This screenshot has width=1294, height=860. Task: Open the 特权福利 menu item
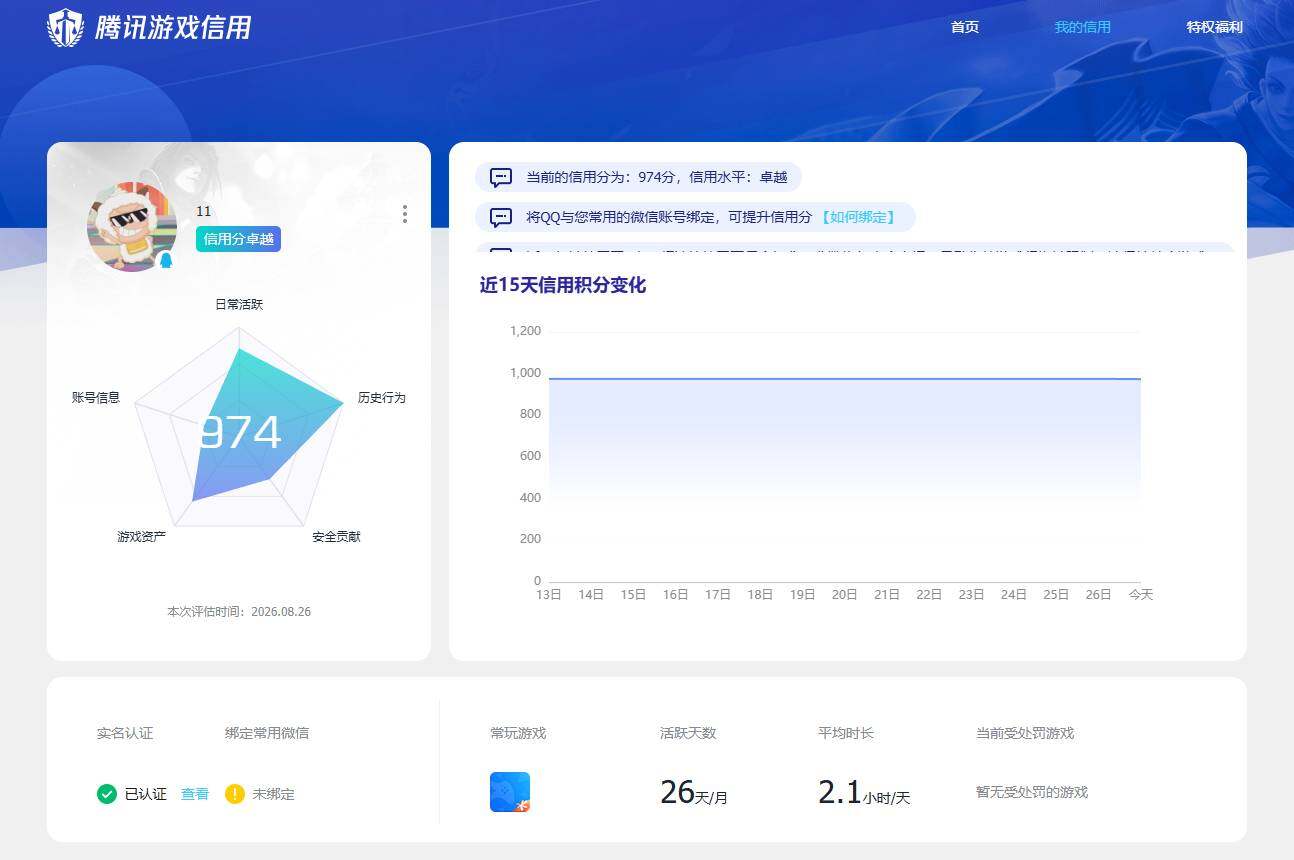click(1214, 27)
